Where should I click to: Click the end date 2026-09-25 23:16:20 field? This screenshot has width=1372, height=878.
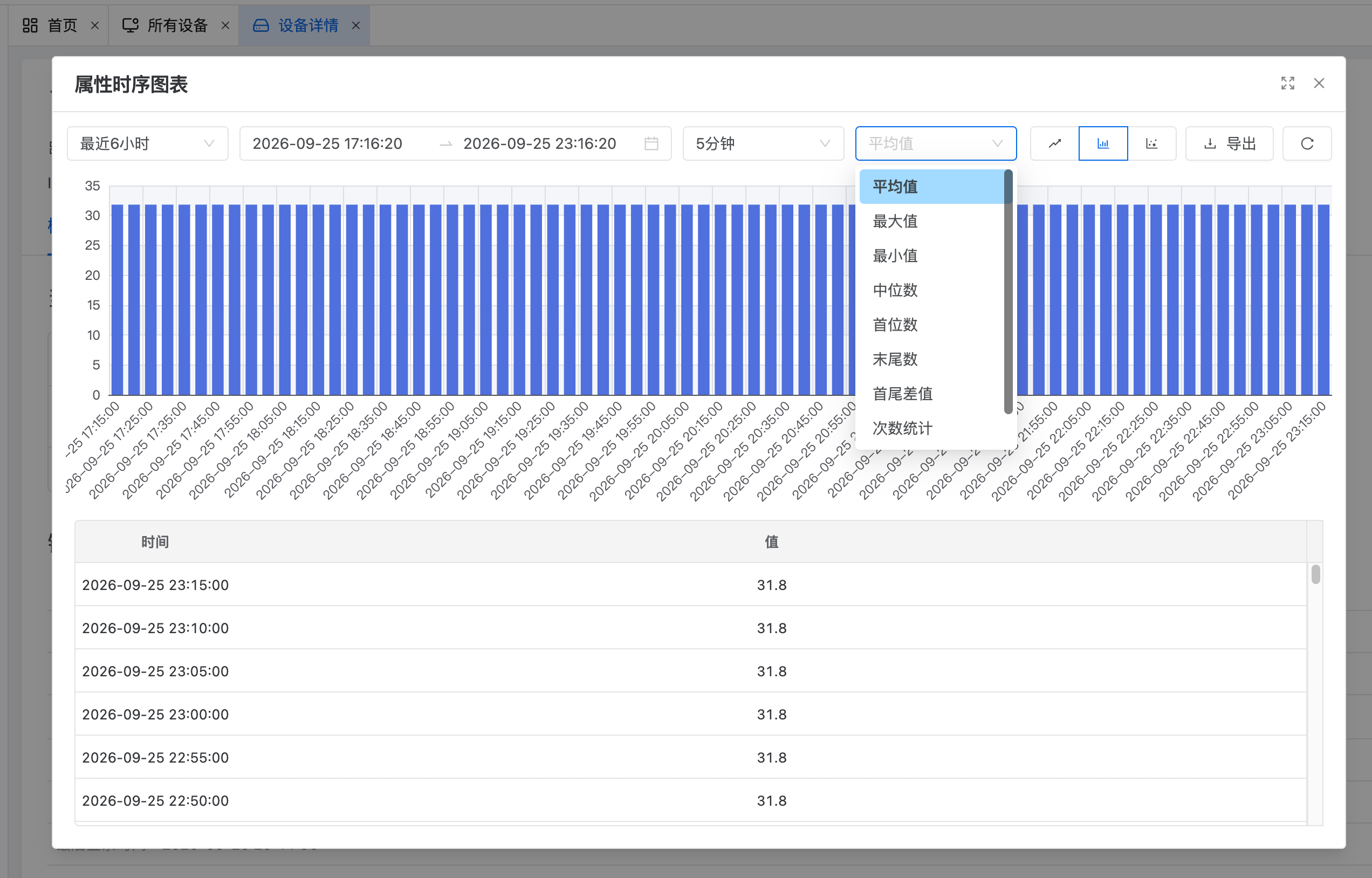[x=540, y=143]
